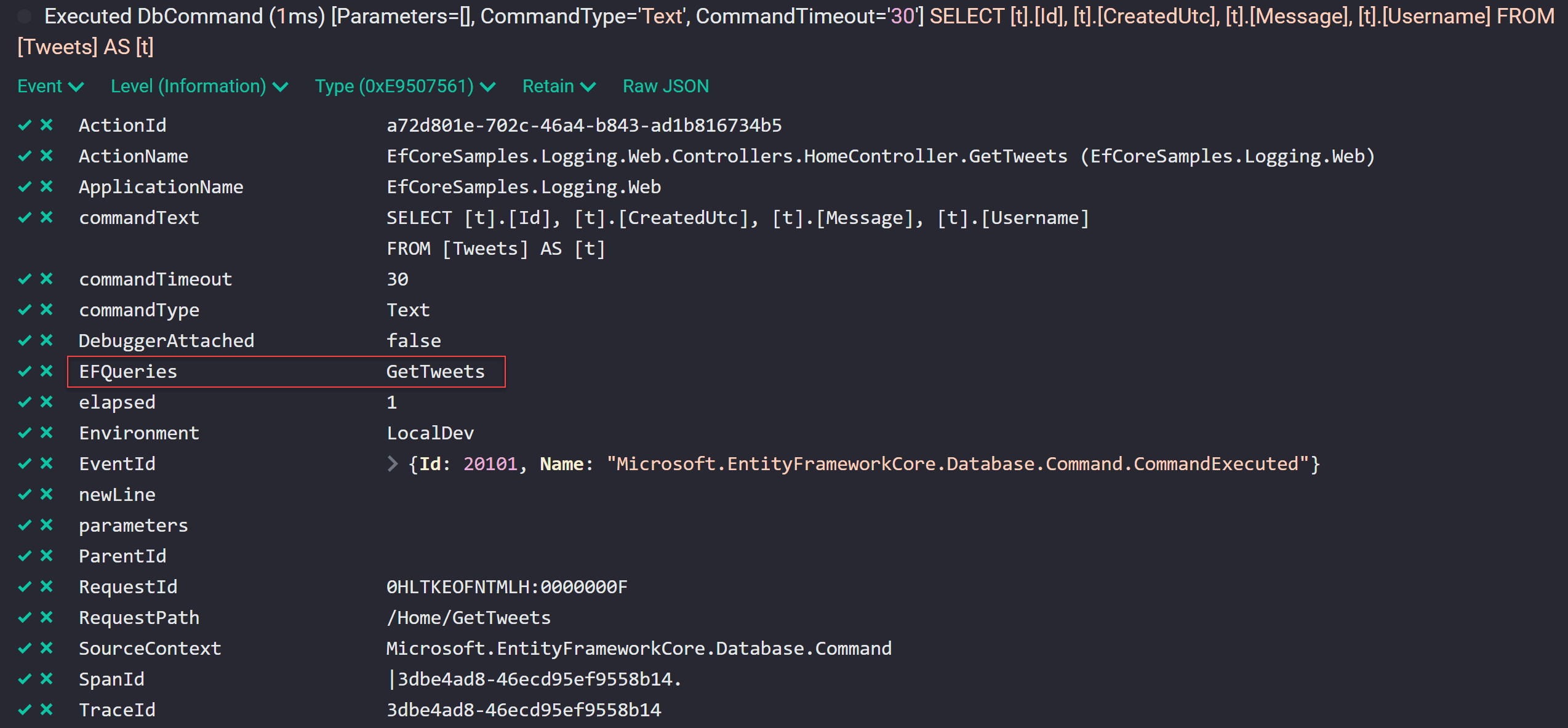Switch to the Raw JSON view
Screen dimensions: 1568x728
tap(666, 86)
